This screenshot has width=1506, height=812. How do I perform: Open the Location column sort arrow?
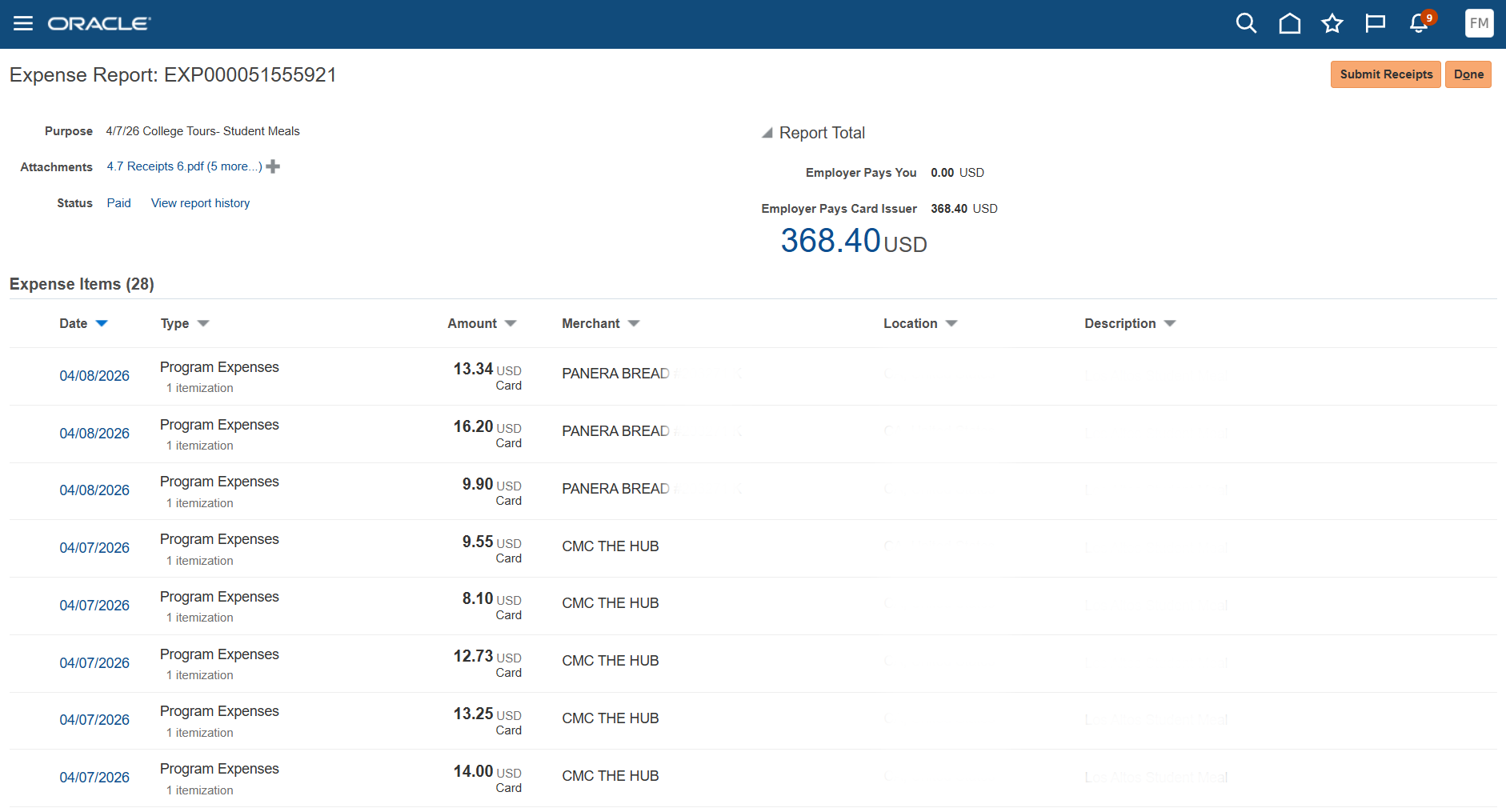(951, 323)
